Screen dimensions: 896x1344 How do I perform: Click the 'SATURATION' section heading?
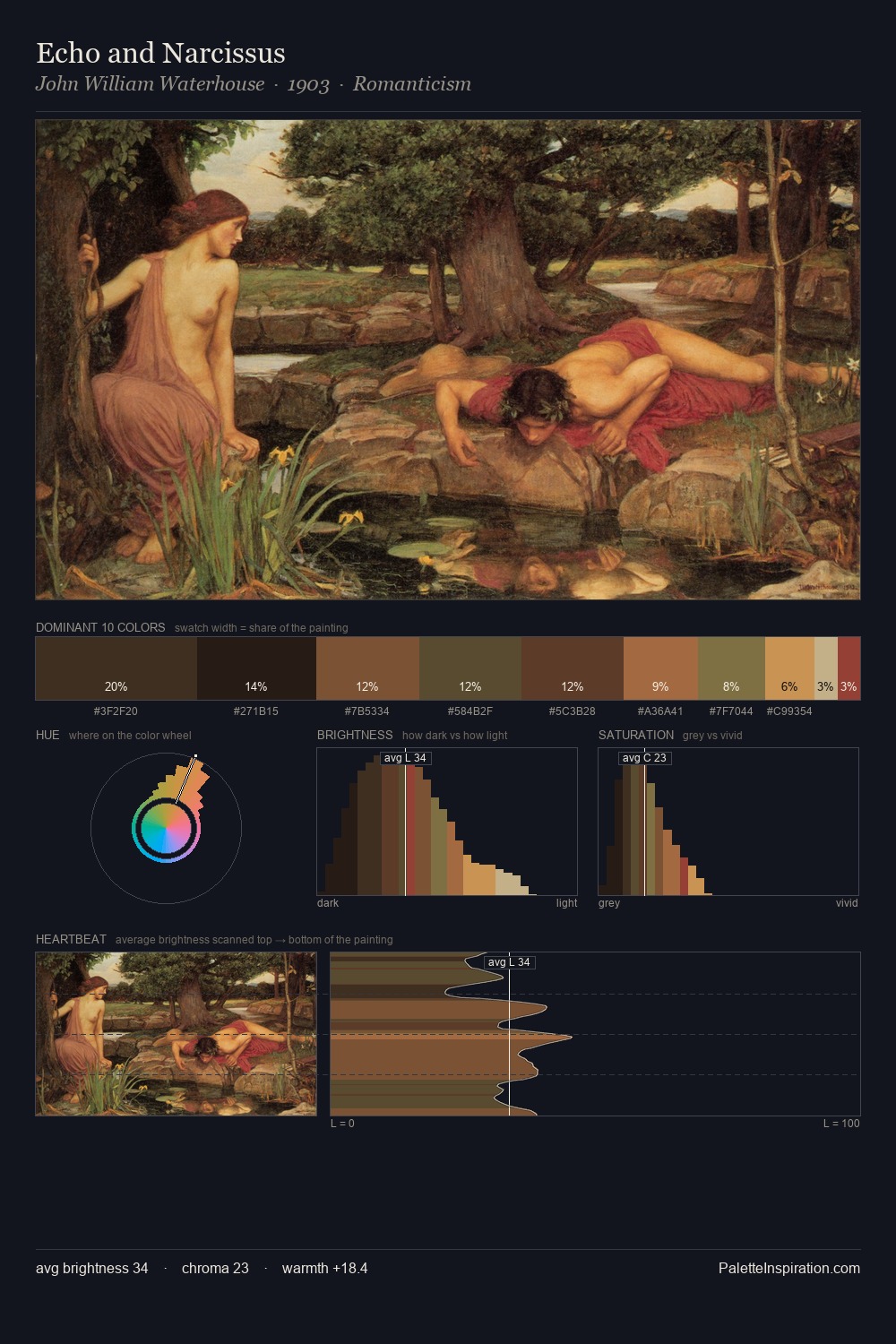pos(636,735)
